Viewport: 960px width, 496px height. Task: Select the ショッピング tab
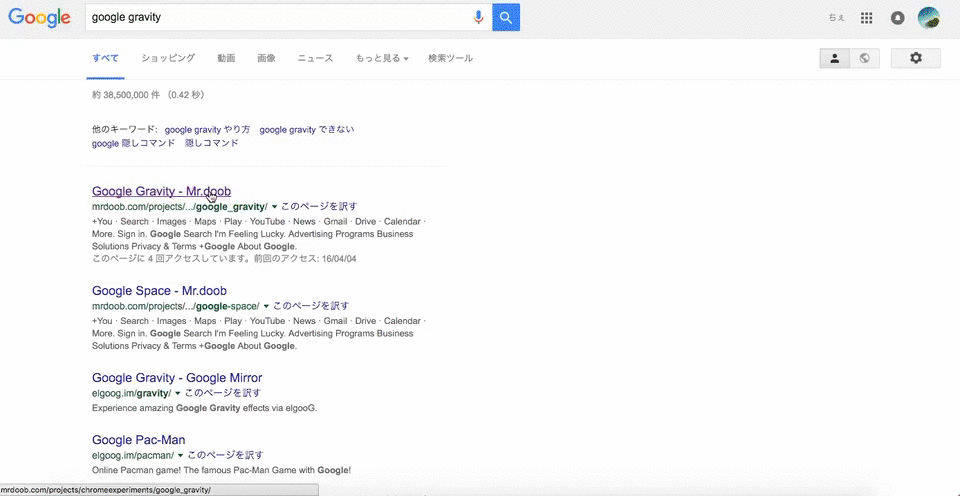pyautogui.click(x=168, y=58)
